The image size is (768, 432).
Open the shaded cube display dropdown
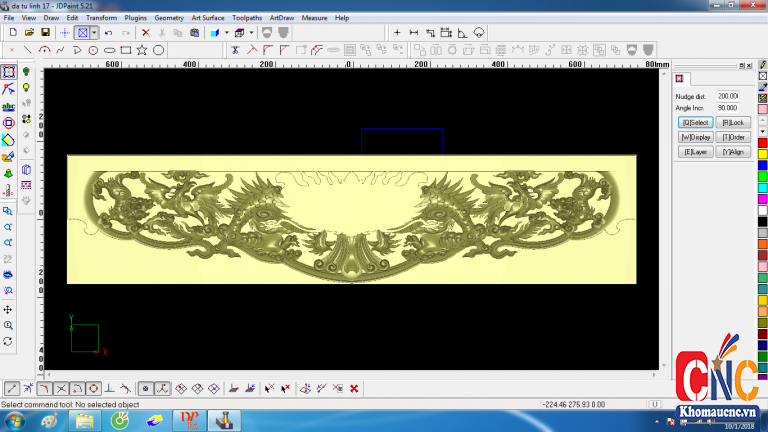(x=227, y=32)
